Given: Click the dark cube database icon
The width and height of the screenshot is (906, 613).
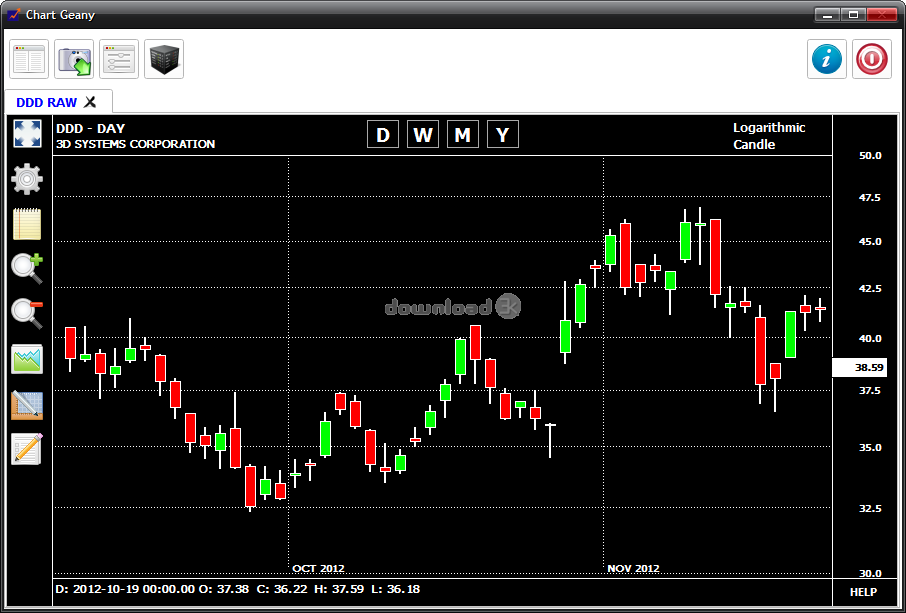Looking at the screenshot, I should coord(164,59).
